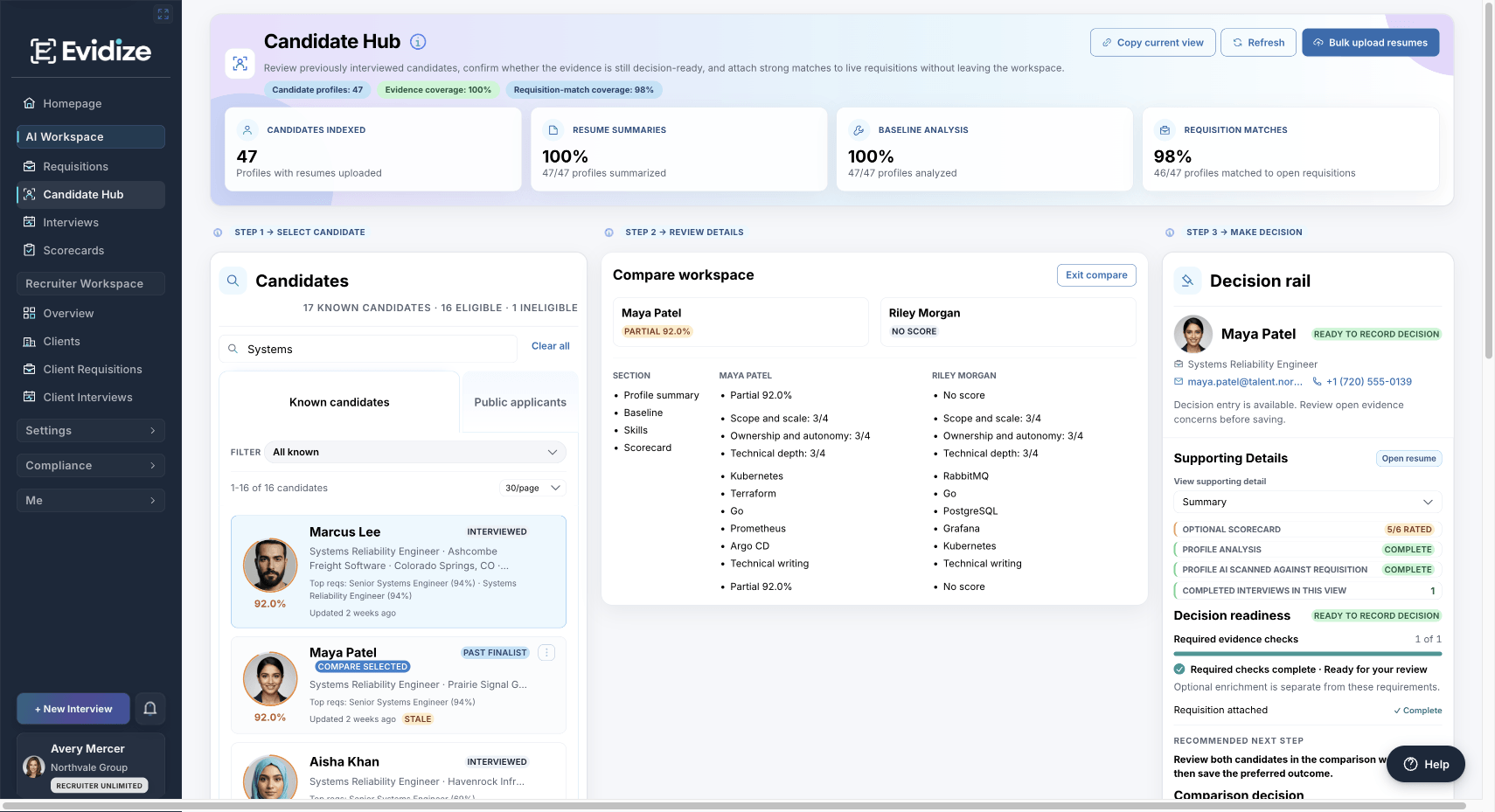Open Scorecards in sidebar
Image resolution: width=1495 pixels, height=812 pixels.
pos(91,250)
